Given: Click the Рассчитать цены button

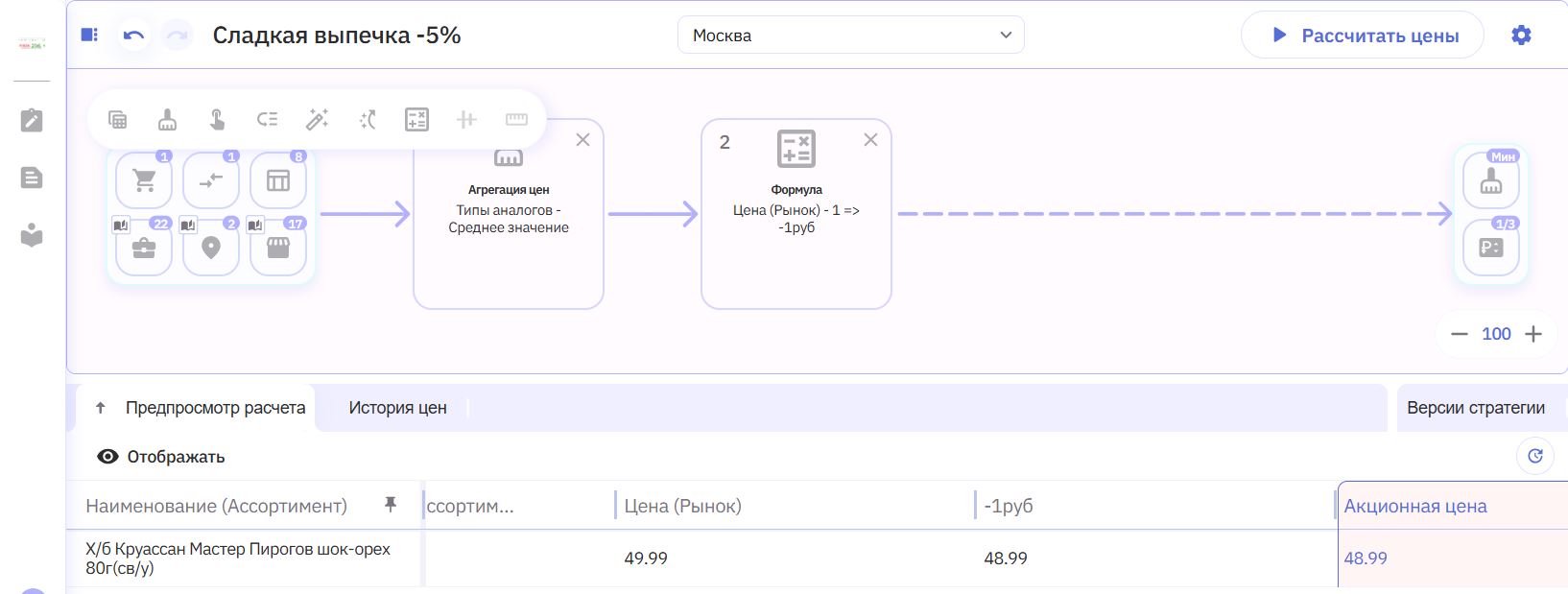Looking at the screenshot, I should coord(1363,36).
